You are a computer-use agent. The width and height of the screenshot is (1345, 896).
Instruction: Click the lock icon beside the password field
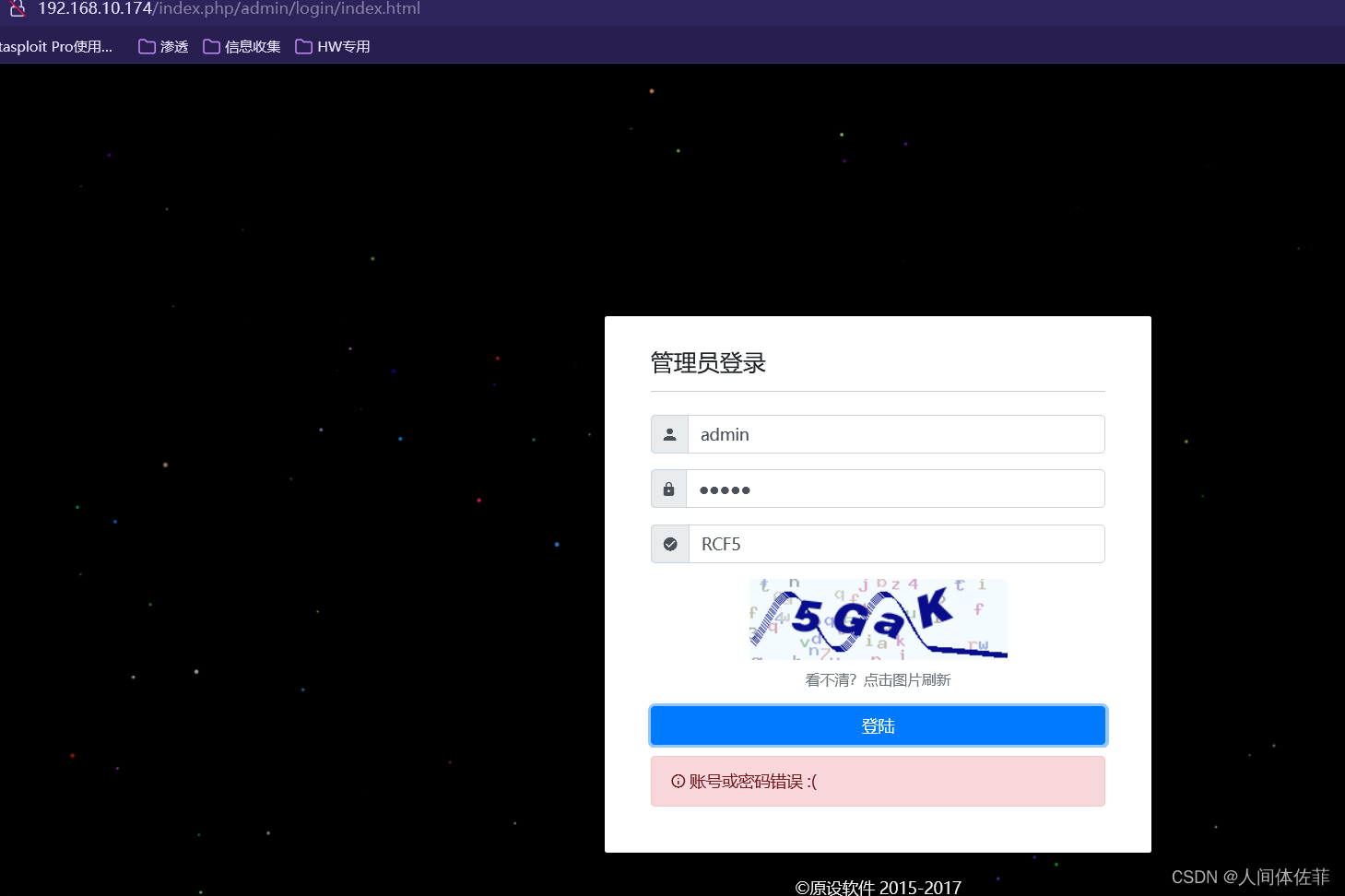(669, 489)
